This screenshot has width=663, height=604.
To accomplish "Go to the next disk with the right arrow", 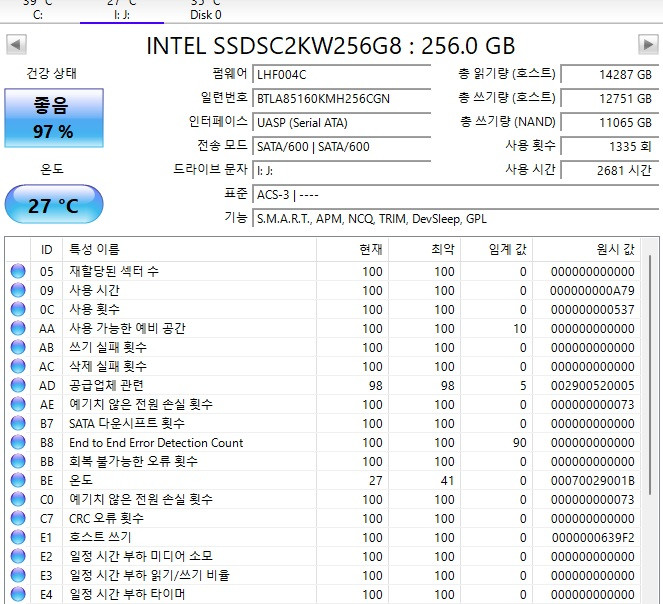I will pyautogui.click(x=648, y=44).
